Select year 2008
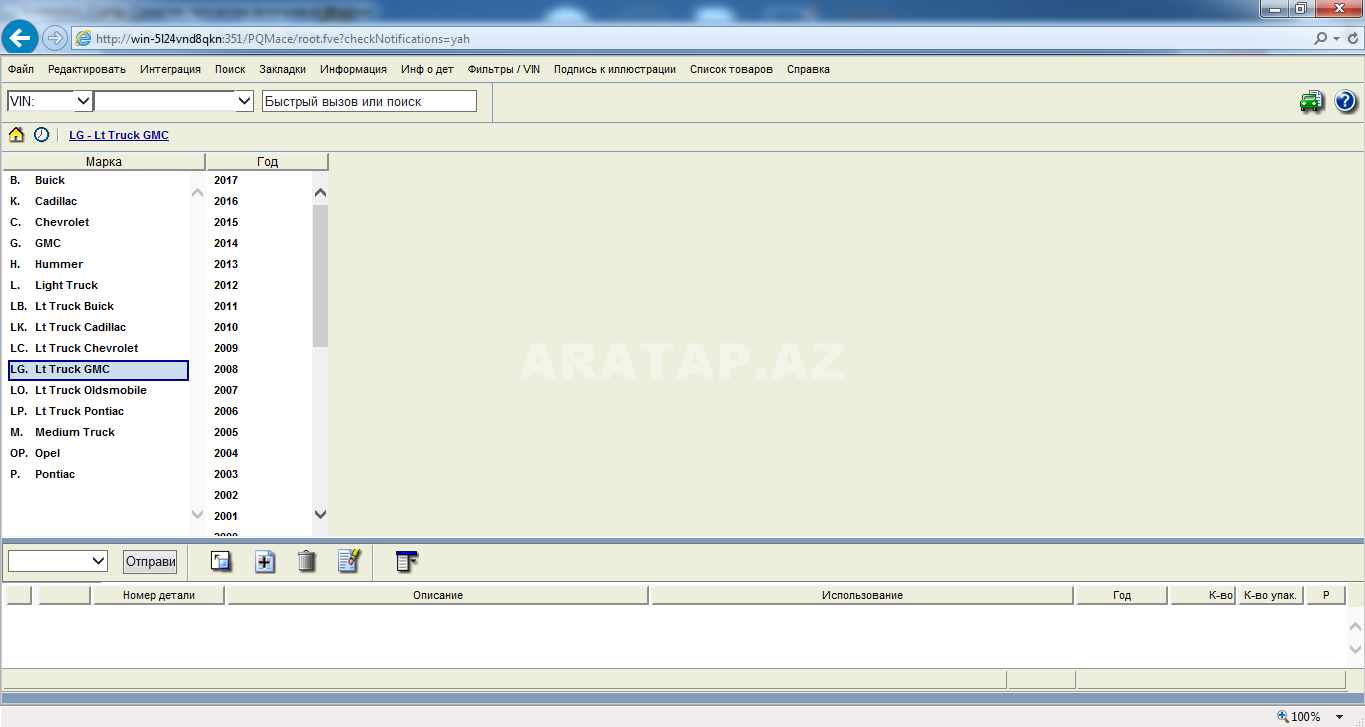 pyautogui.click(x=226, y=369)
